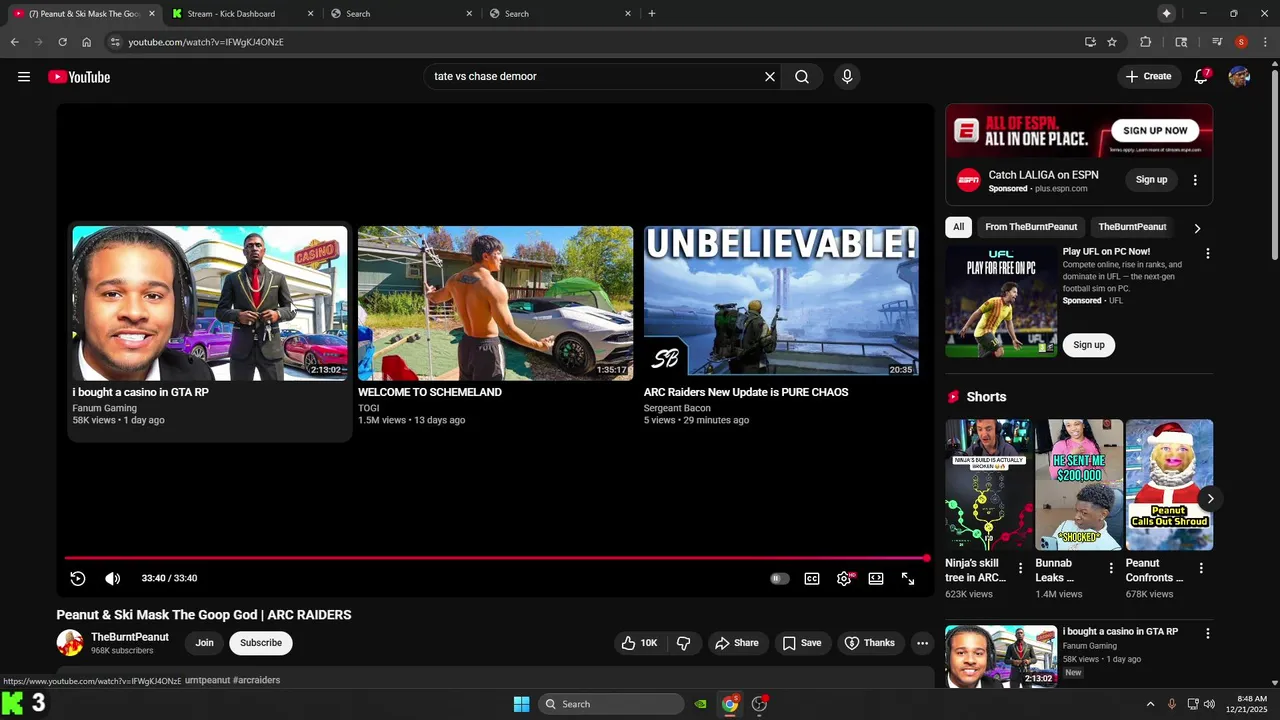Dislike the video with thumbs down

684,643
